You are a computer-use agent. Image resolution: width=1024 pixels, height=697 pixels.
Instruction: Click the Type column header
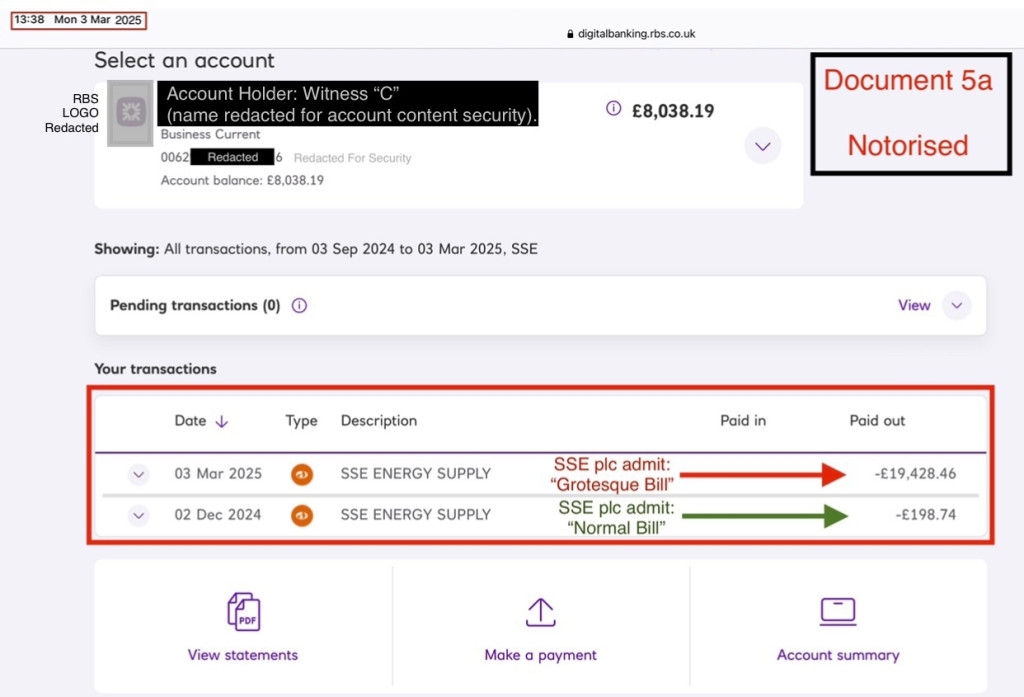pos(301,421)
